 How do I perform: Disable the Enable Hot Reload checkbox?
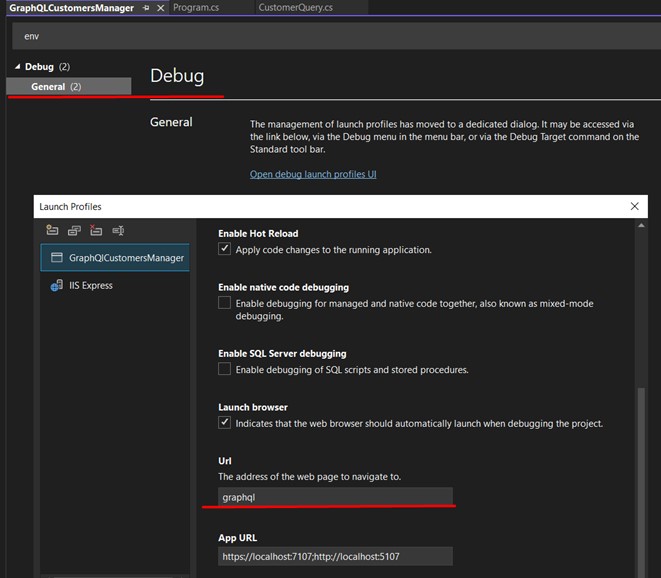[225, 249]
